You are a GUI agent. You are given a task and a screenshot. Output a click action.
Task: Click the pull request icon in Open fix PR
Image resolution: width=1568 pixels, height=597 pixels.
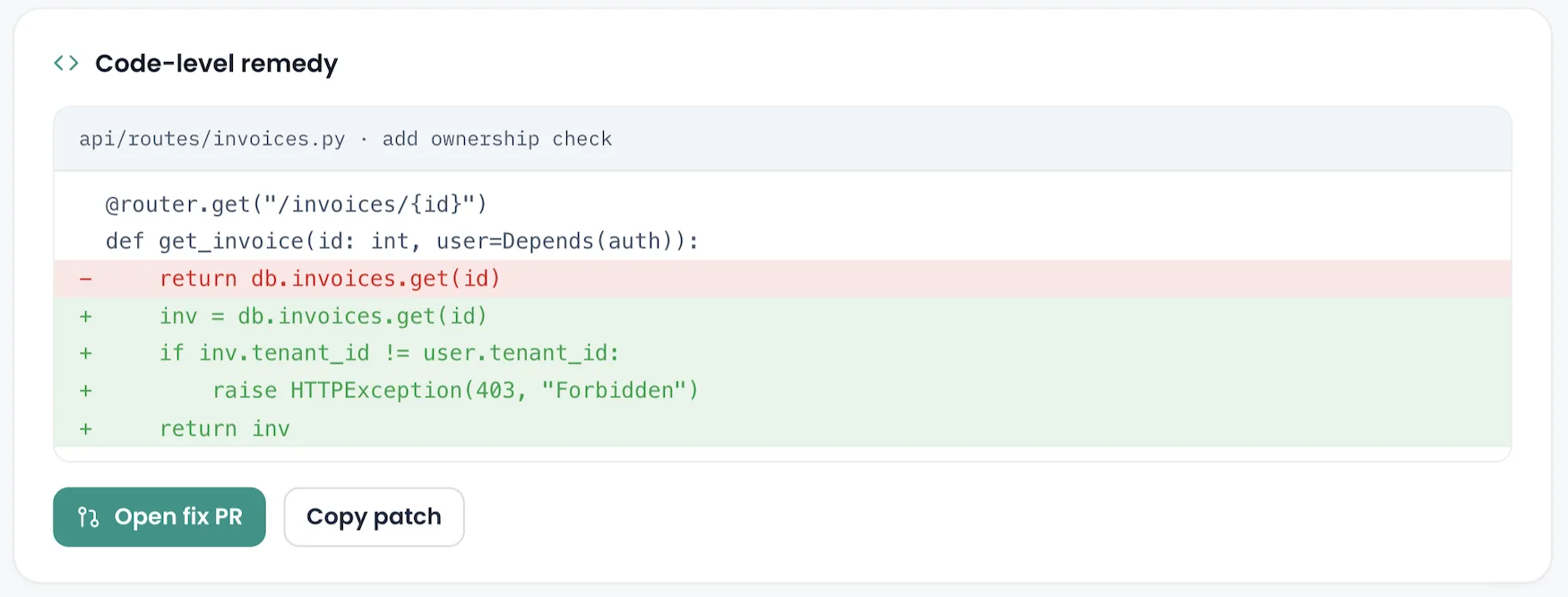coord(88,517)
